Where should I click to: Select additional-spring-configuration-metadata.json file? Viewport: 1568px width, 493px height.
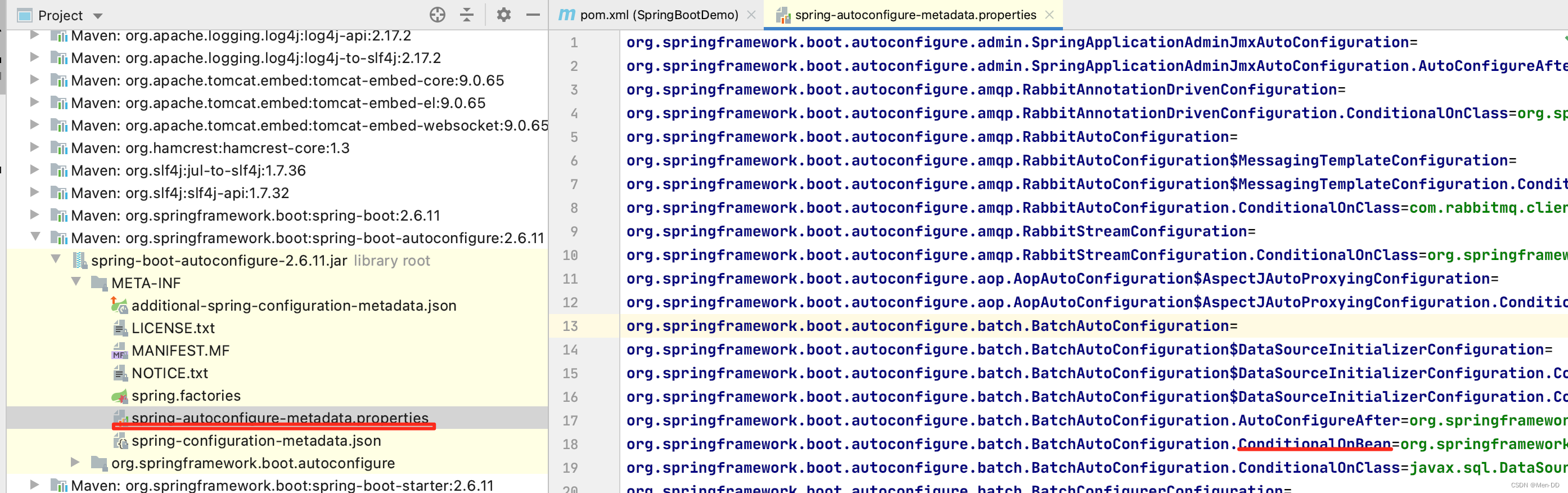[x=294, y=305]
